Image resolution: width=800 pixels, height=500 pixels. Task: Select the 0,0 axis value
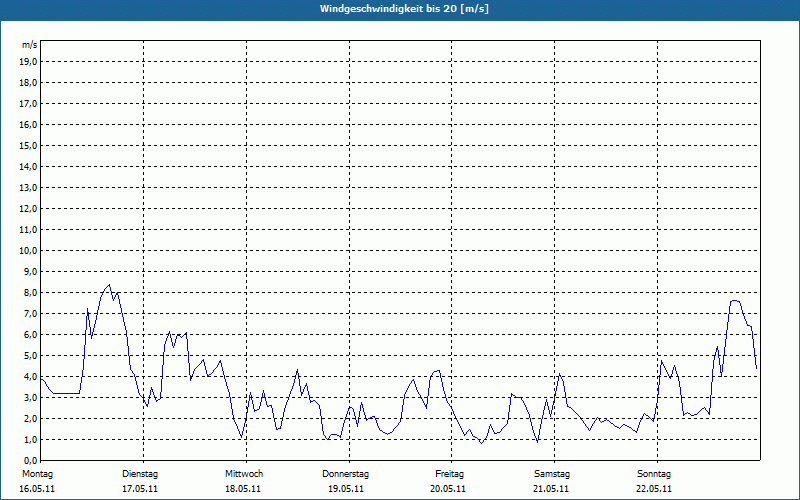(x=29, y=460)
